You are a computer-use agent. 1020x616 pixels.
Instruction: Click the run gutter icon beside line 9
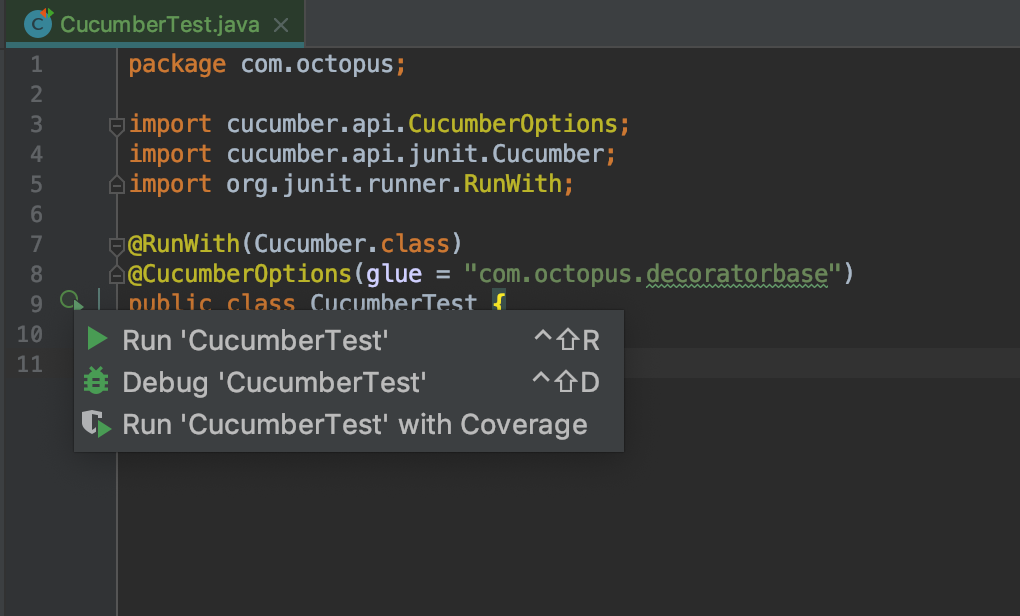point(70,301)
